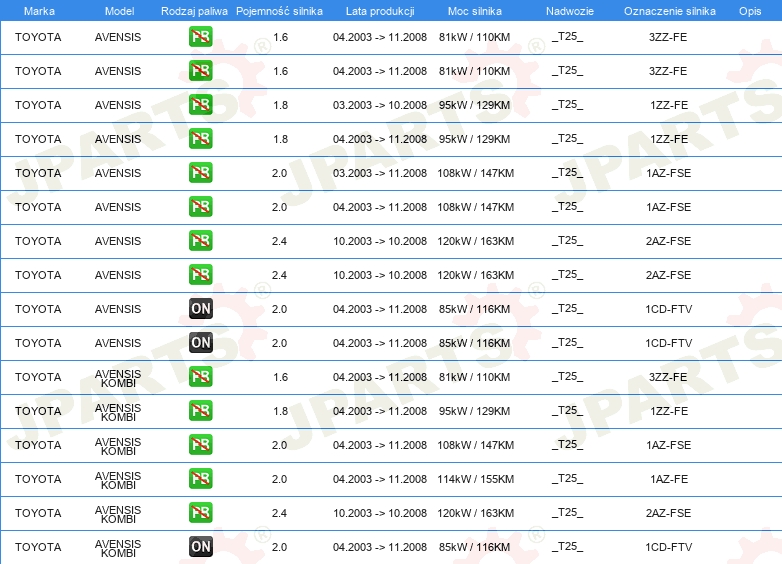Click capacity 1.6 in the Avensis Kombi row

280,377
